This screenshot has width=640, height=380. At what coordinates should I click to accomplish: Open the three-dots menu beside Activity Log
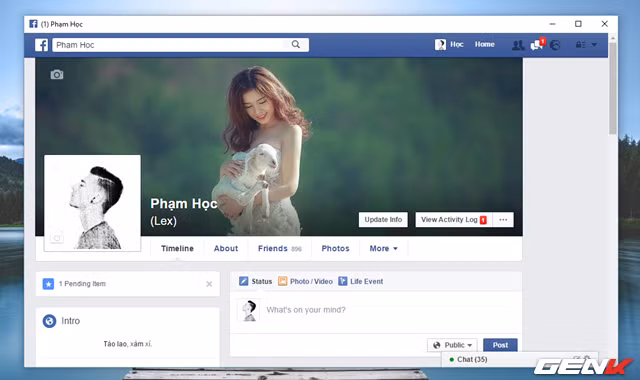click(x=503, y=220)
